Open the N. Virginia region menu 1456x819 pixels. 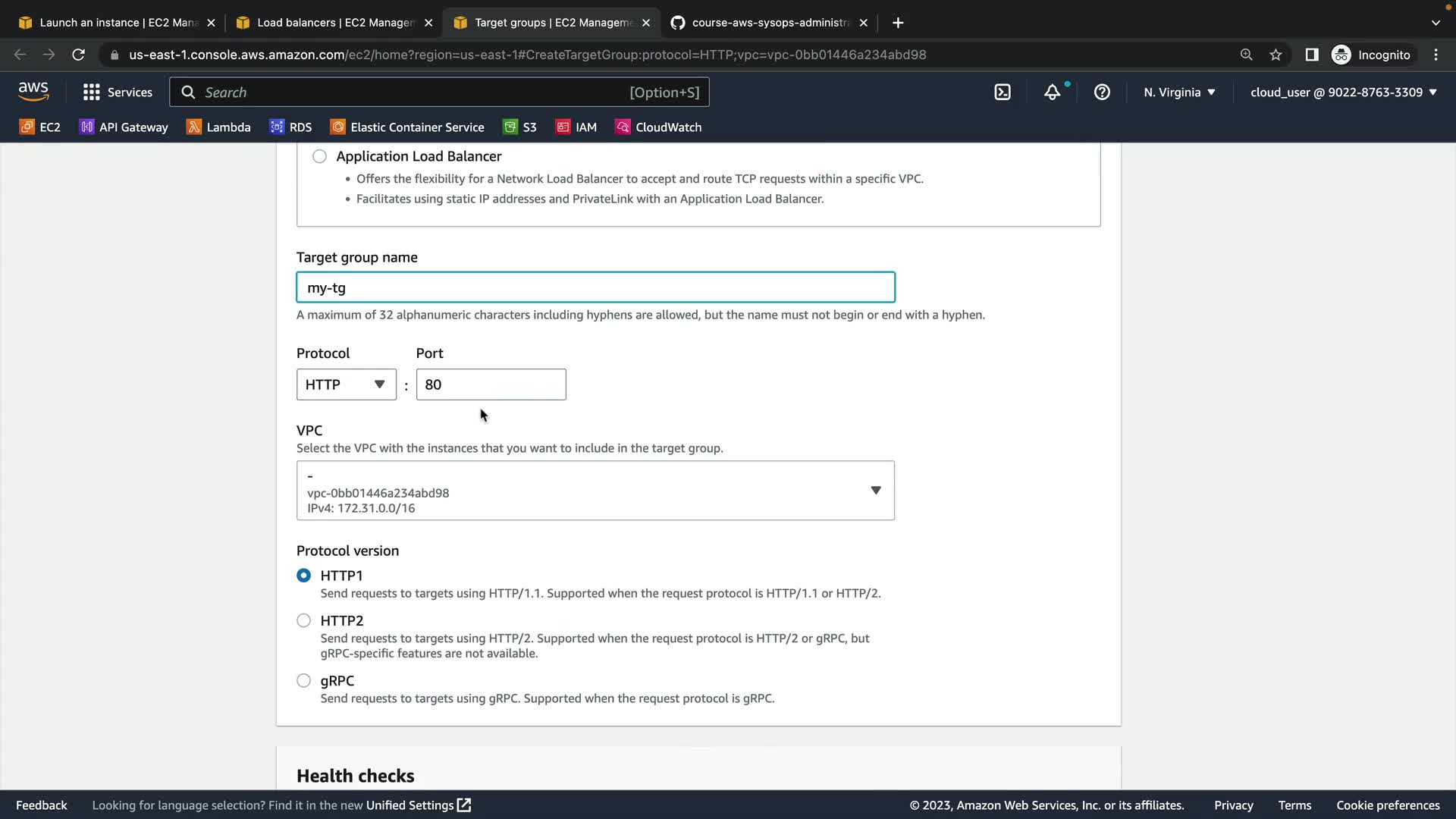coord(1179,93)
